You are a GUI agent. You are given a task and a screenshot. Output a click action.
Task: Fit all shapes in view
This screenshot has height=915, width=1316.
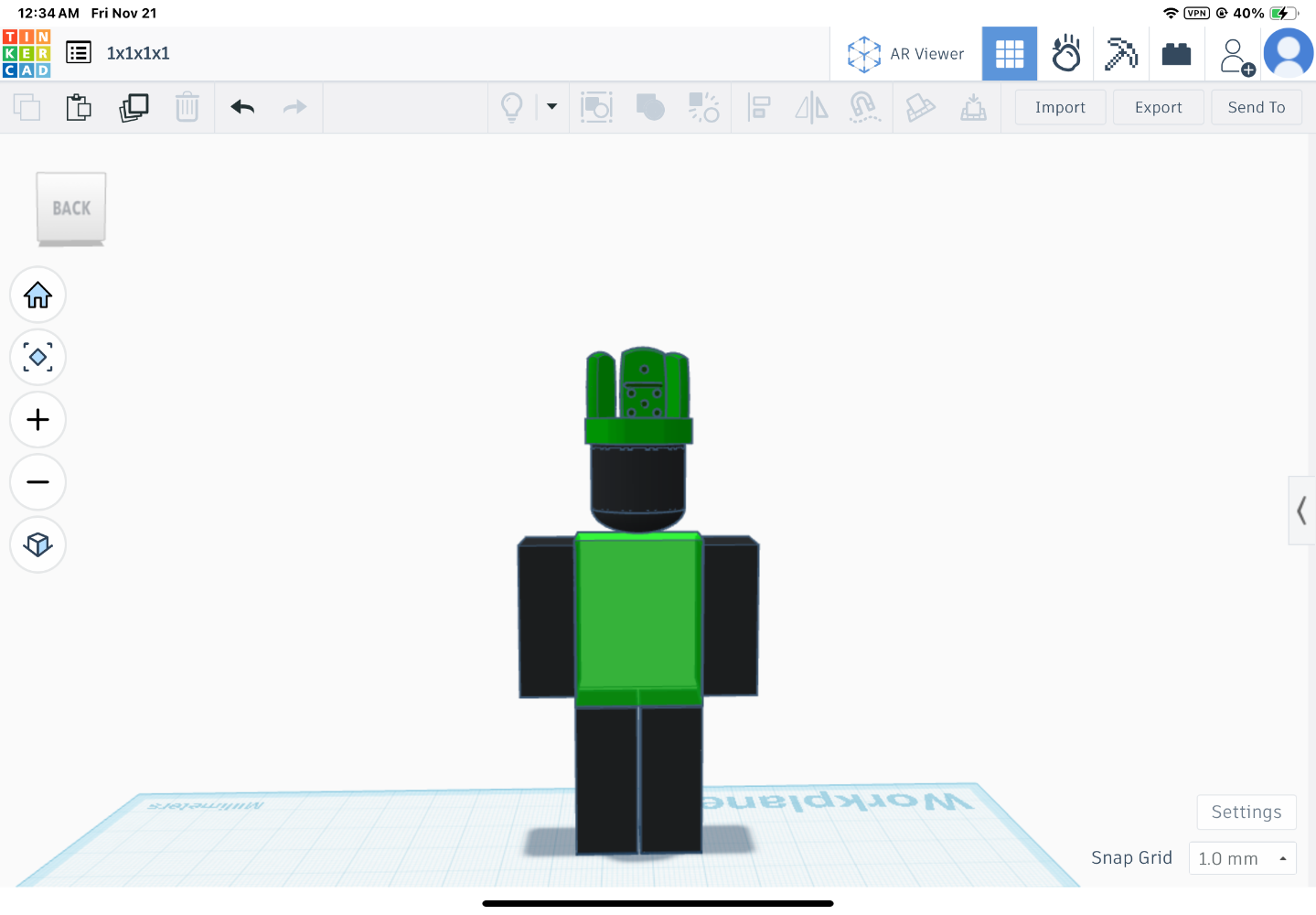37,357
